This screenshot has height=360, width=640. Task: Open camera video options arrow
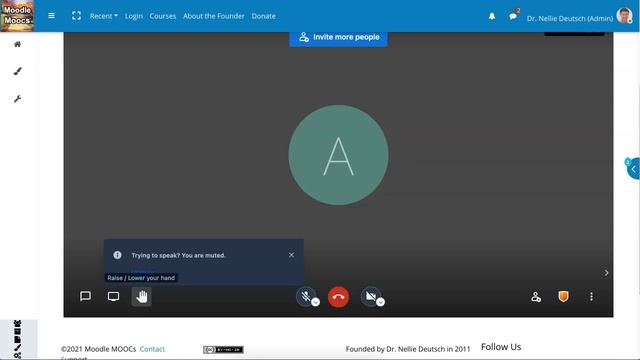click(x=380, y=302)
